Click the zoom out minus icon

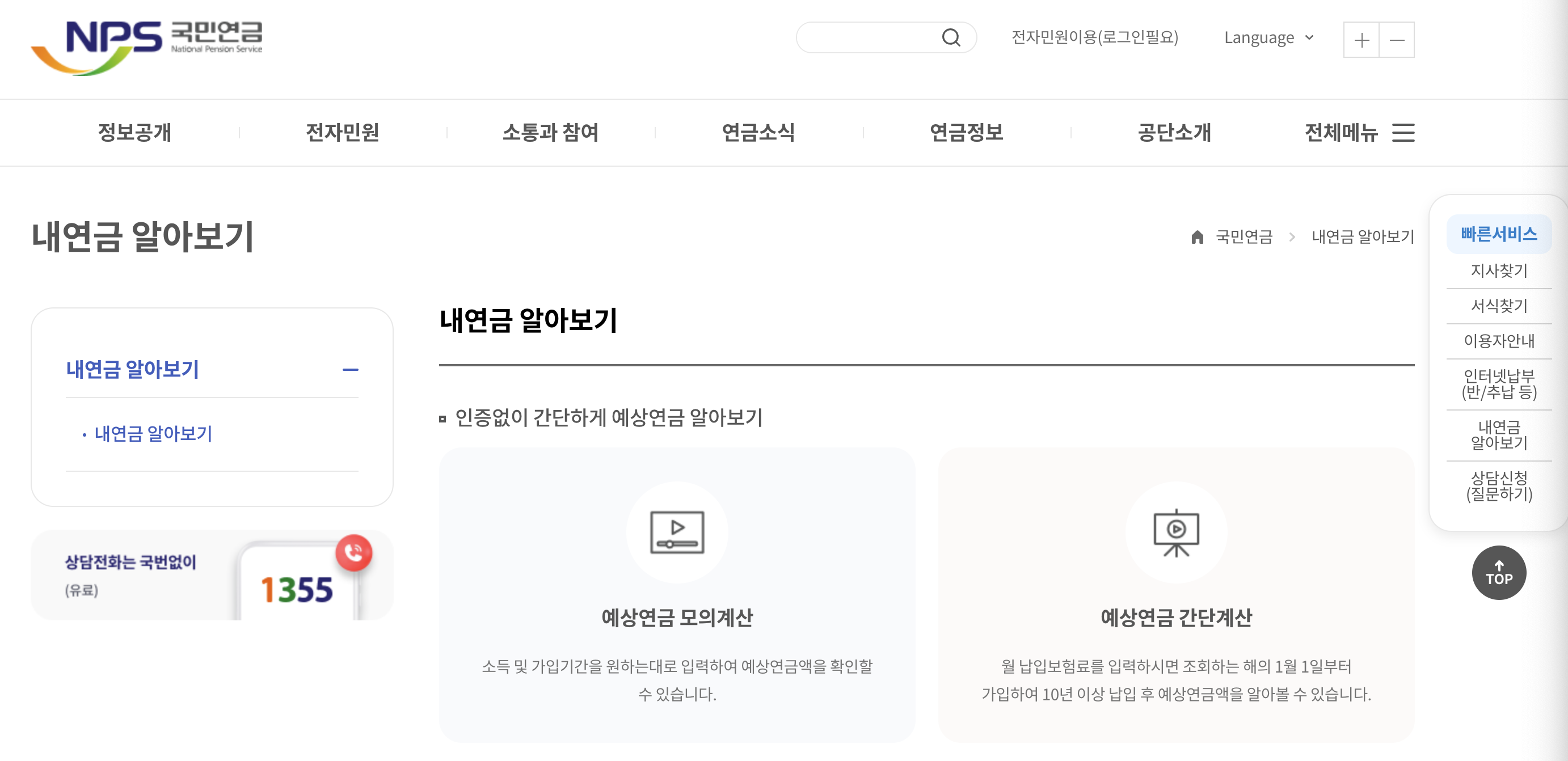click(x=1397, y=40)
